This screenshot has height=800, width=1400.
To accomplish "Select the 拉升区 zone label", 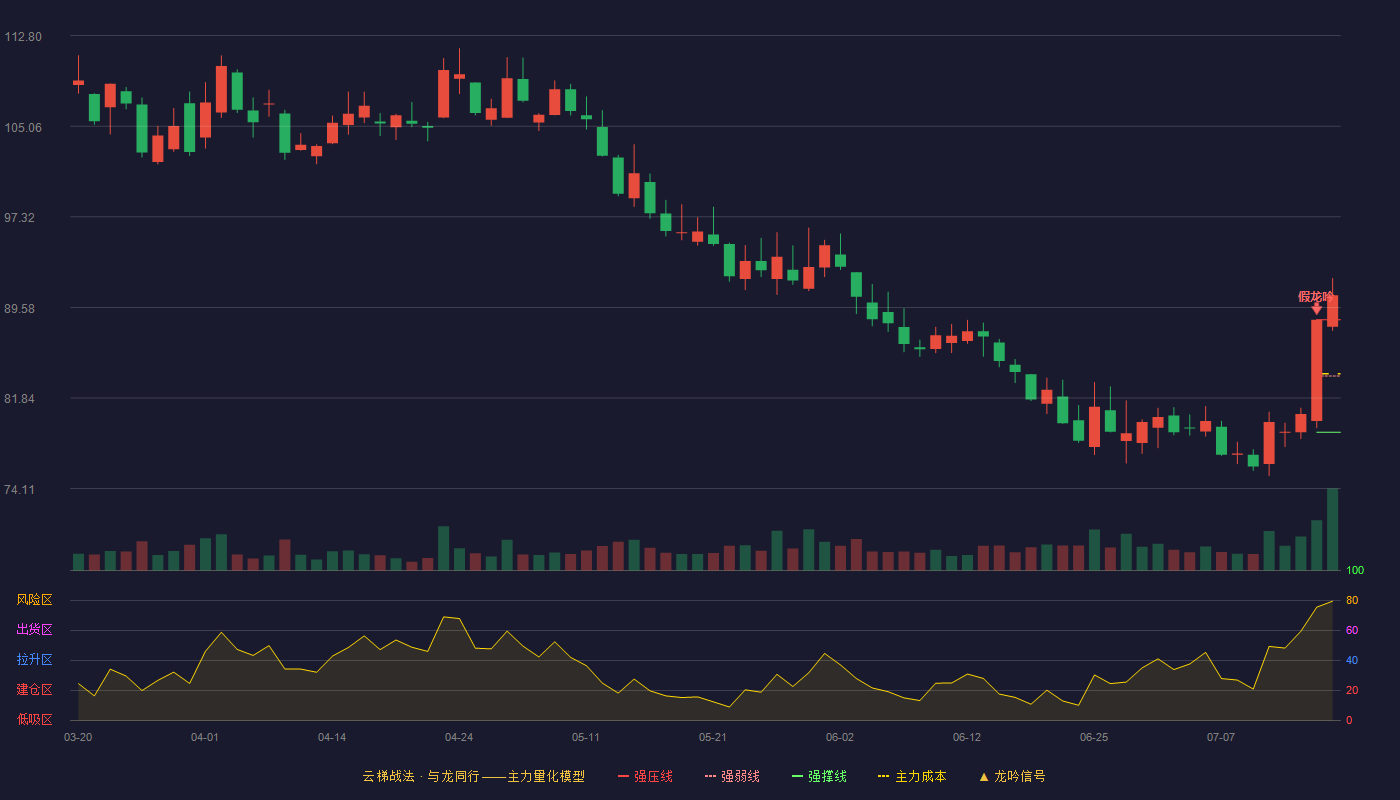I will pyautogui.click(x=34, y=660).
